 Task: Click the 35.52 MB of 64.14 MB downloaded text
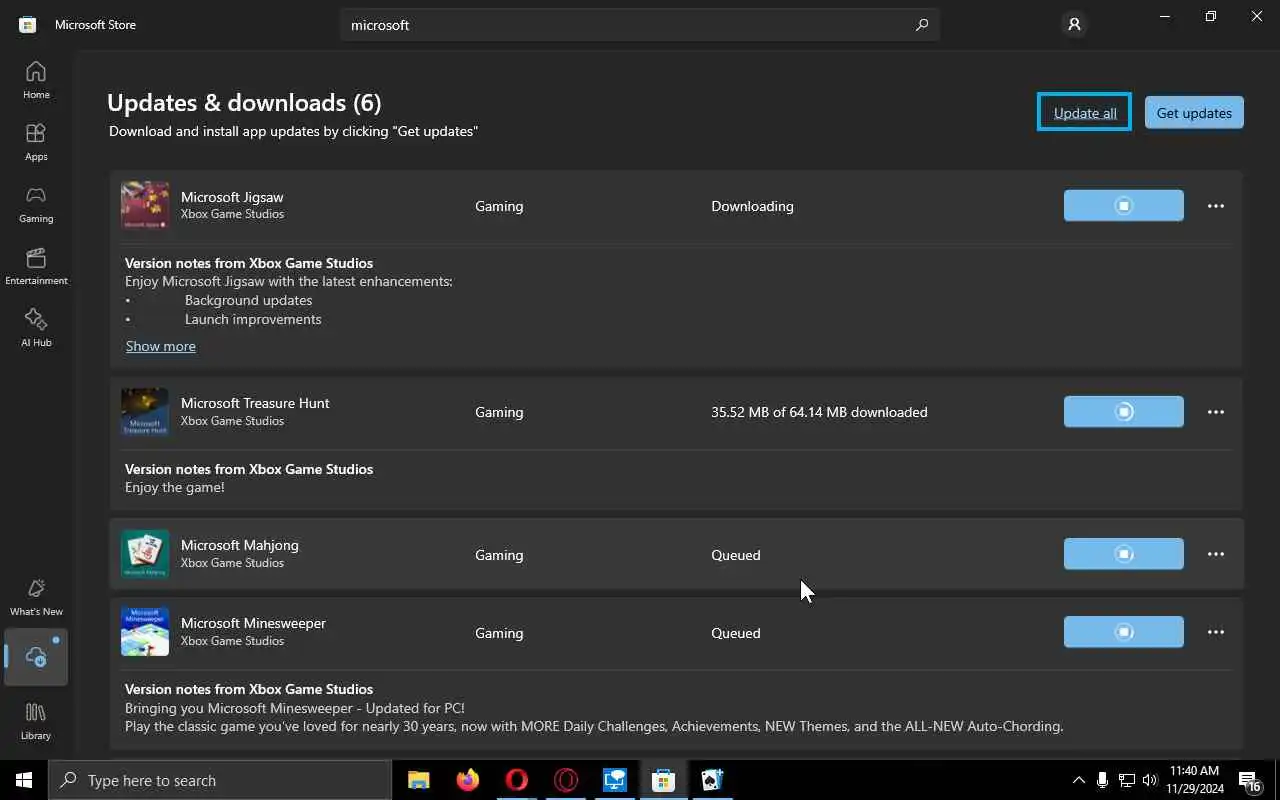819,412
